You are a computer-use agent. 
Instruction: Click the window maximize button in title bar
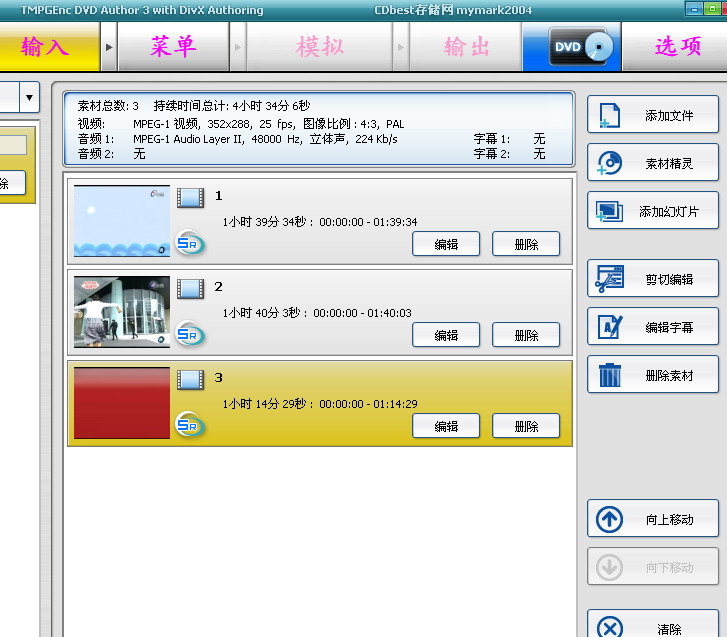coord(712,9)
